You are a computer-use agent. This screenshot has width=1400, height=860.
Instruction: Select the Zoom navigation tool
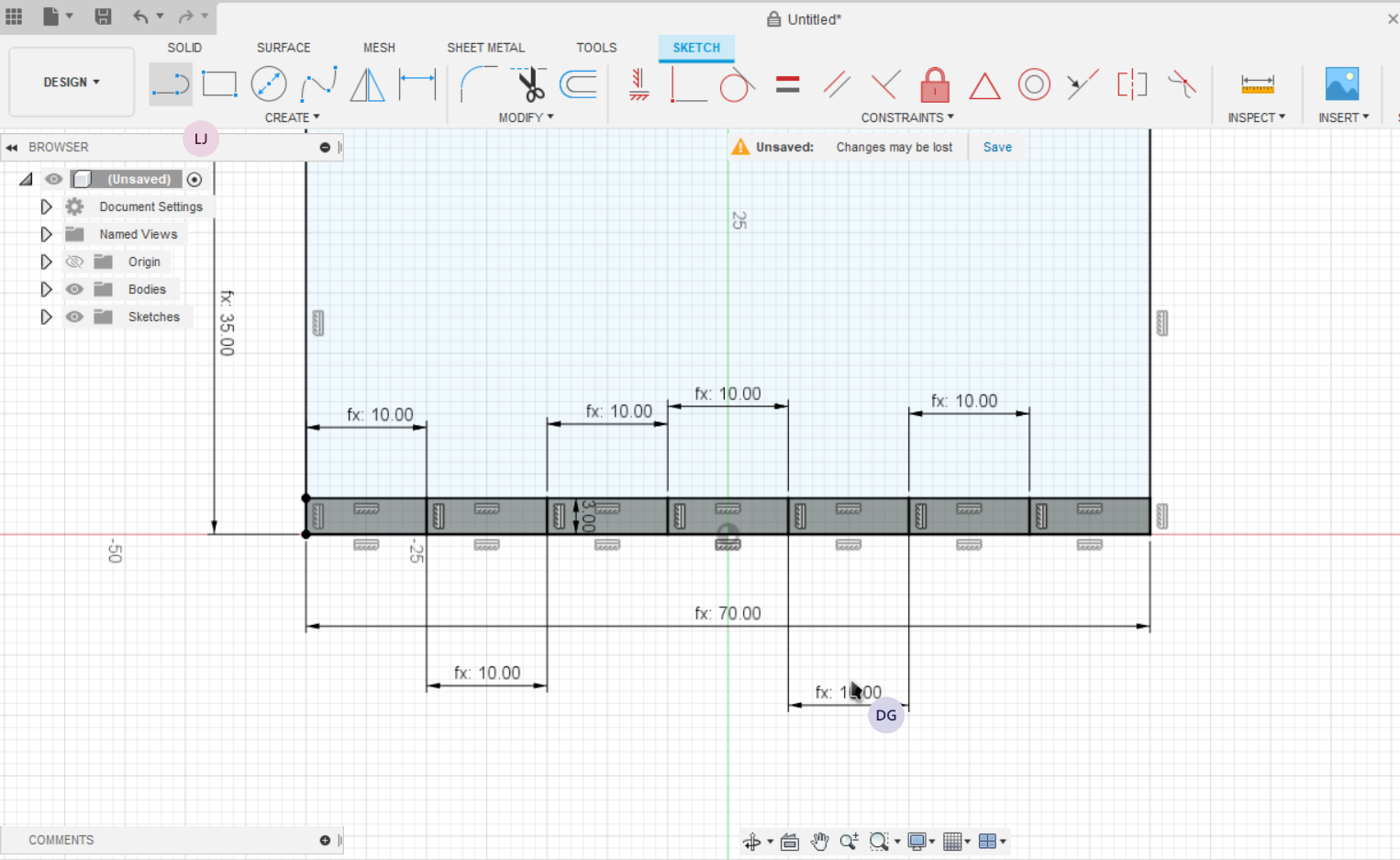(x=850, y=842)
